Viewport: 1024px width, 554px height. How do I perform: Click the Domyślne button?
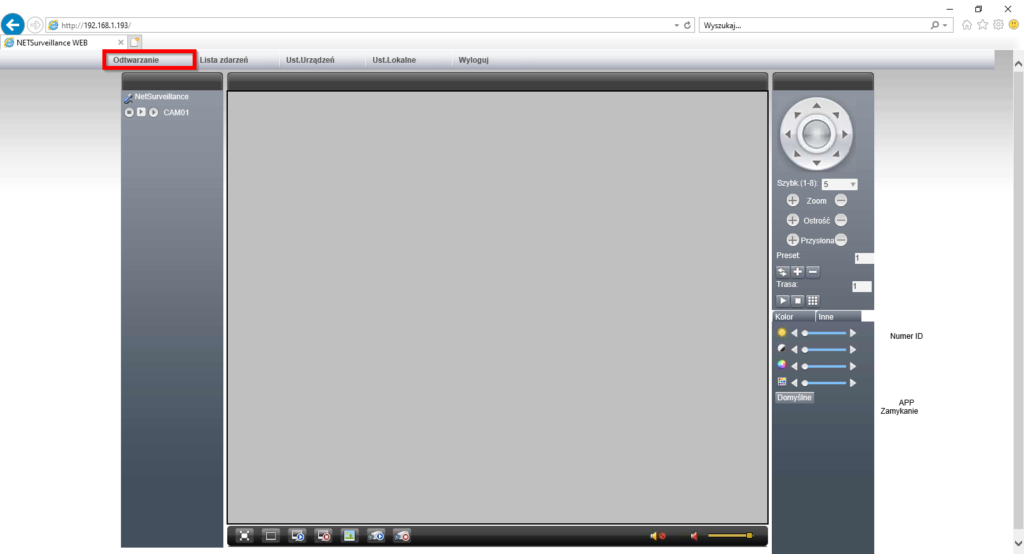pyautogui.click(x=795, y=397)
